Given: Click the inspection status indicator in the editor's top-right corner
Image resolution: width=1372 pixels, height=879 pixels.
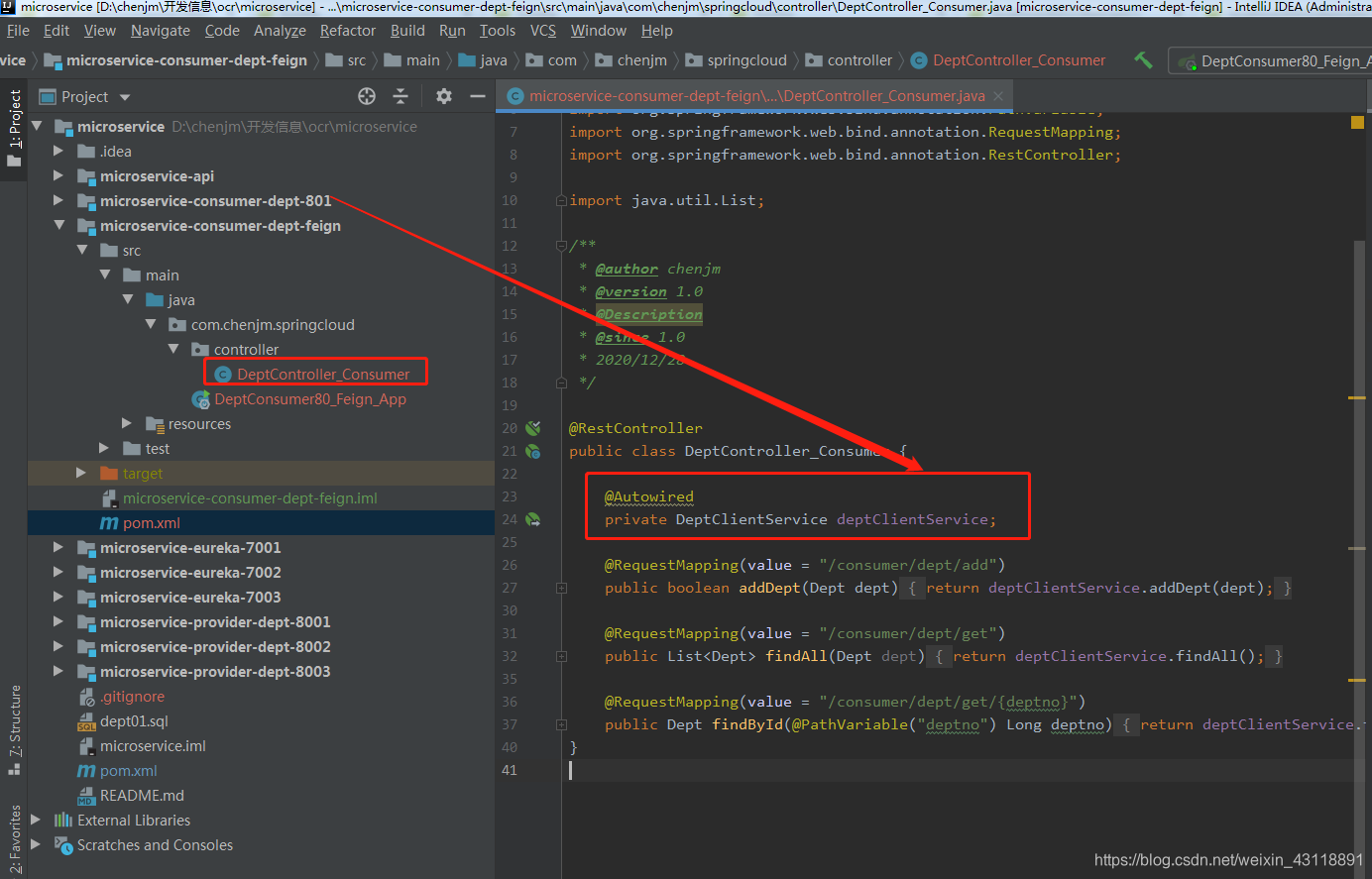Looking at the screenshot, I should (x=1357, y=123).
